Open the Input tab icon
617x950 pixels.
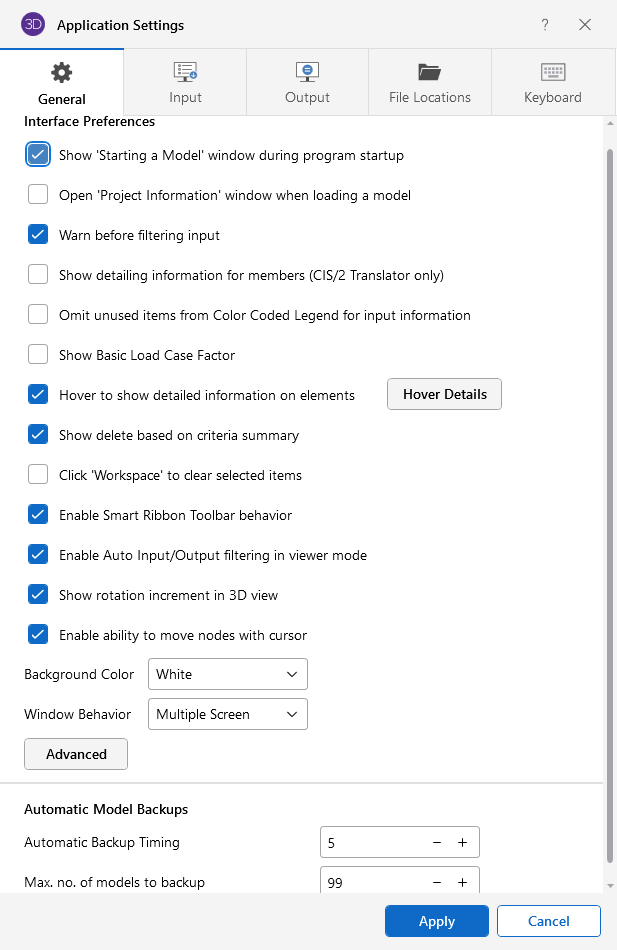[185, 71]
